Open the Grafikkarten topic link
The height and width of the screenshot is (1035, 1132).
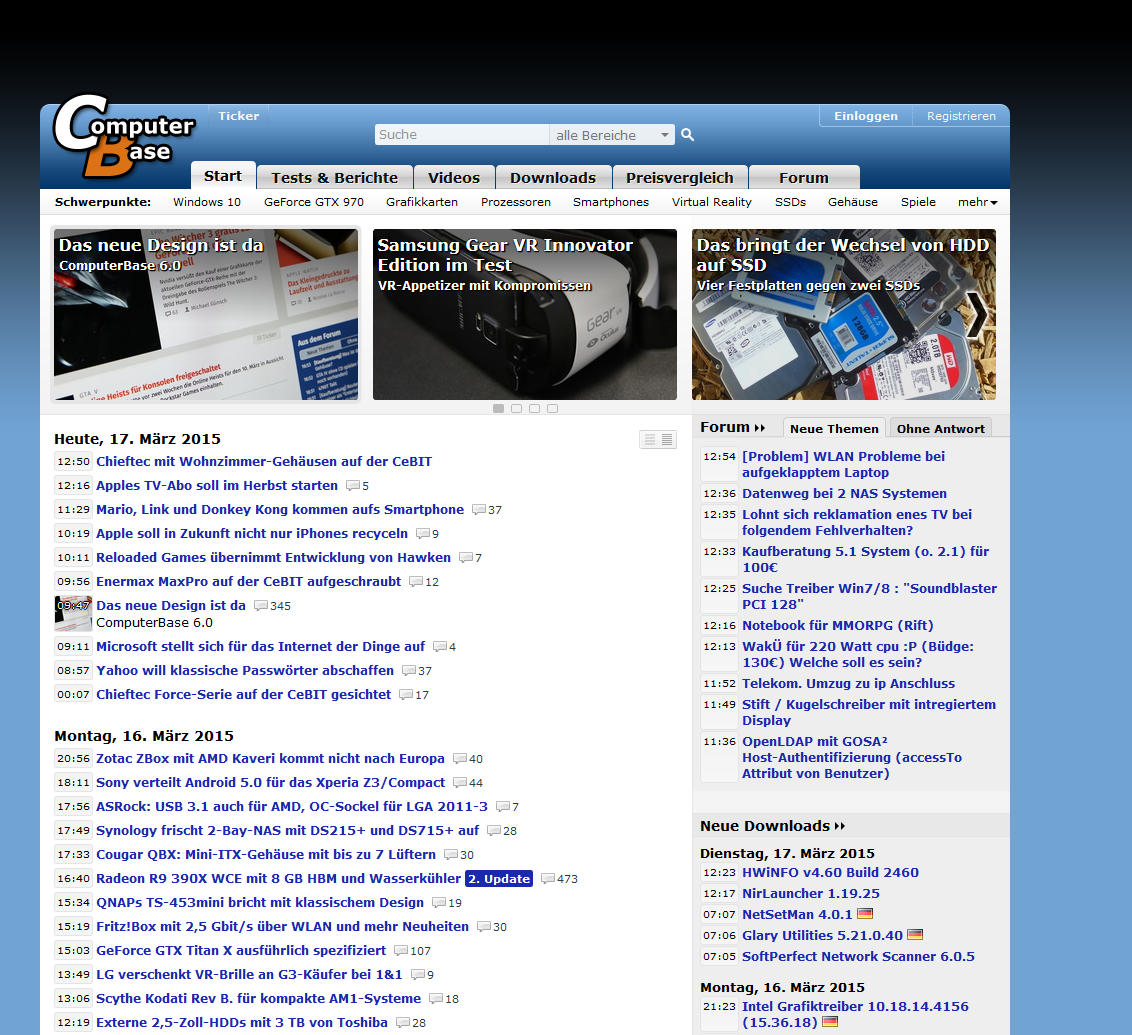(422, 202)
